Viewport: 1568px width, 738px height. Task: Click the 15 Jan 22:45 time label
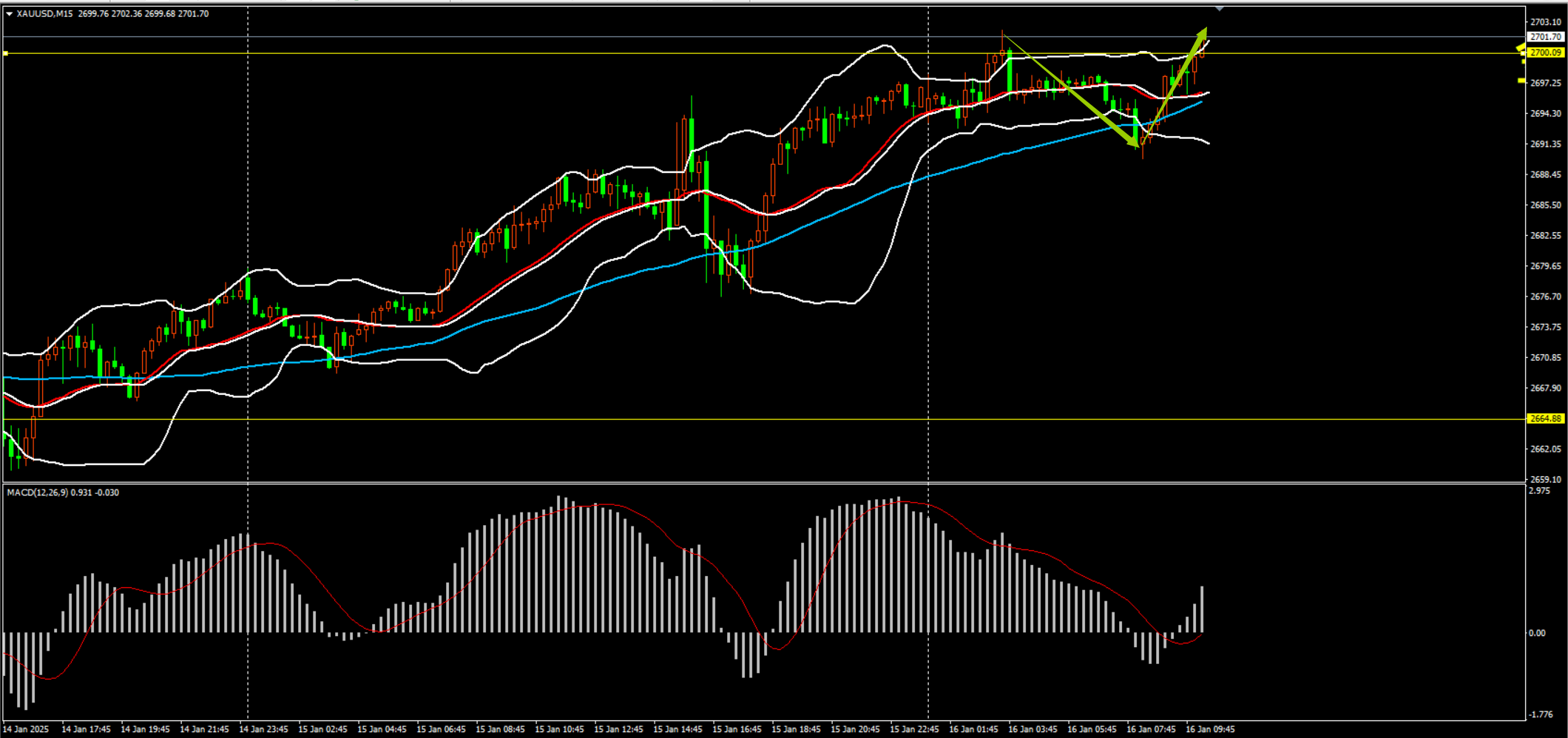tap(914, 729)
